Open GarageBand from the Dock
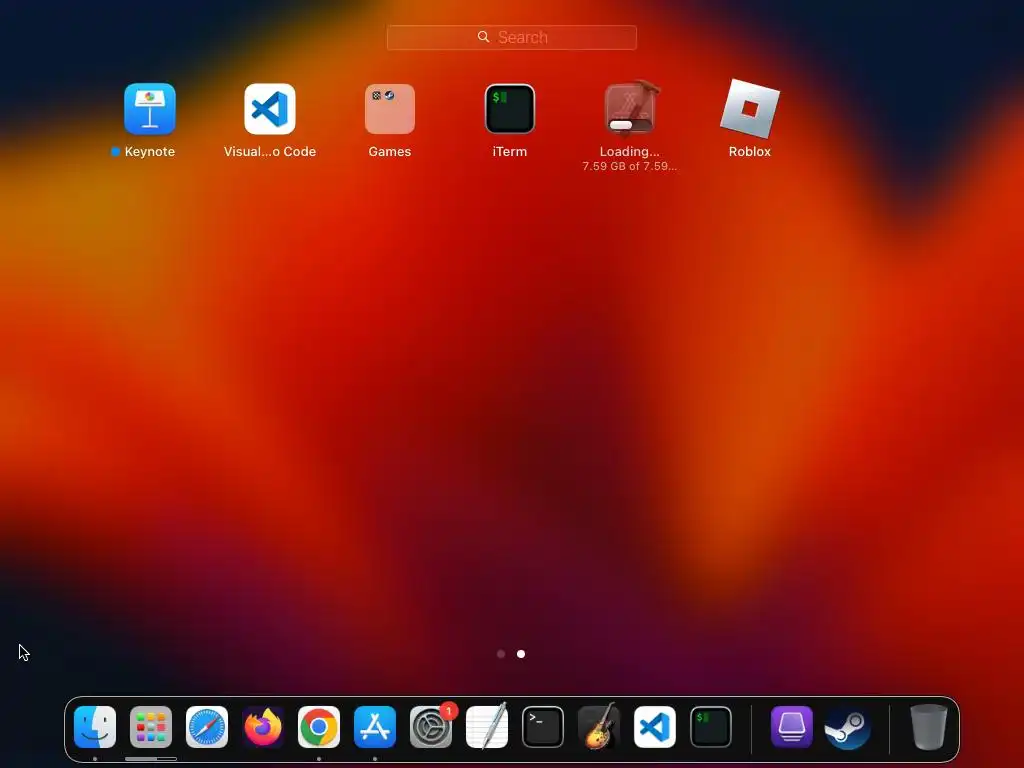The width and height of the screenshot is (1024, 768). pos(599,727)
